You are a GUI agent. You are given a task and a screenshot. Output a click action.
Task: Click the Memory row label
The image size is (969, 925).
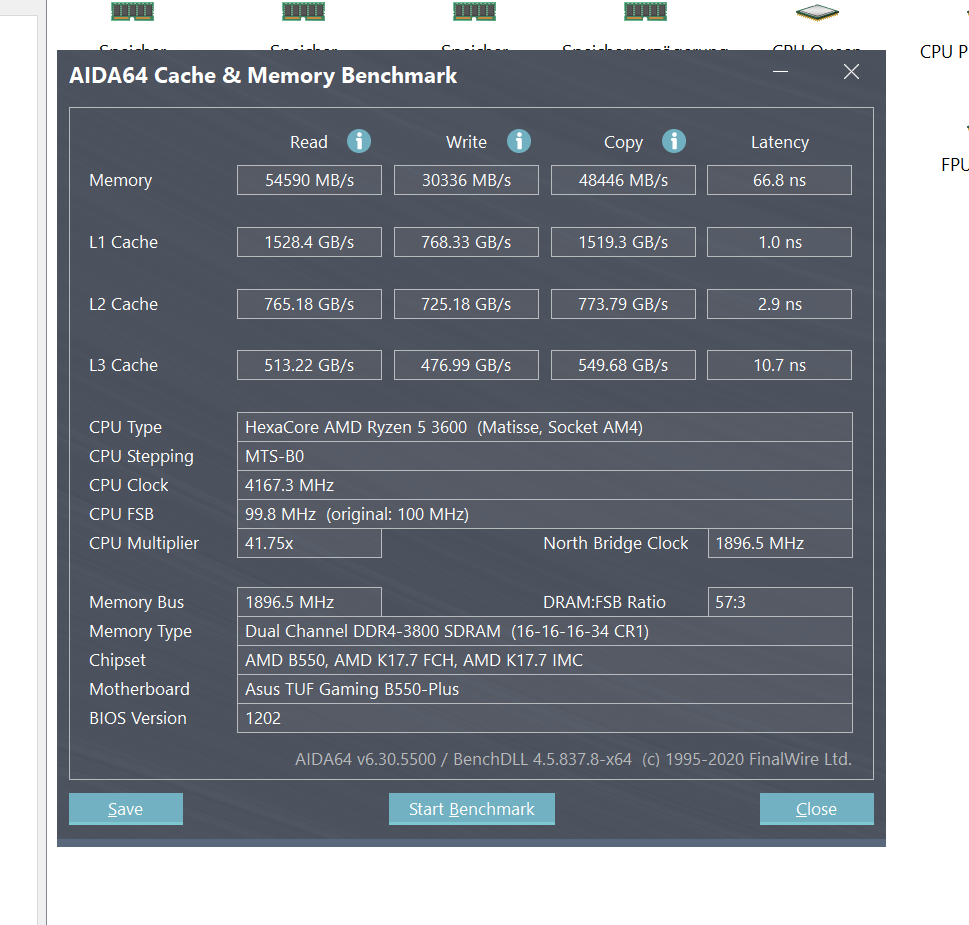click(120, 180)
